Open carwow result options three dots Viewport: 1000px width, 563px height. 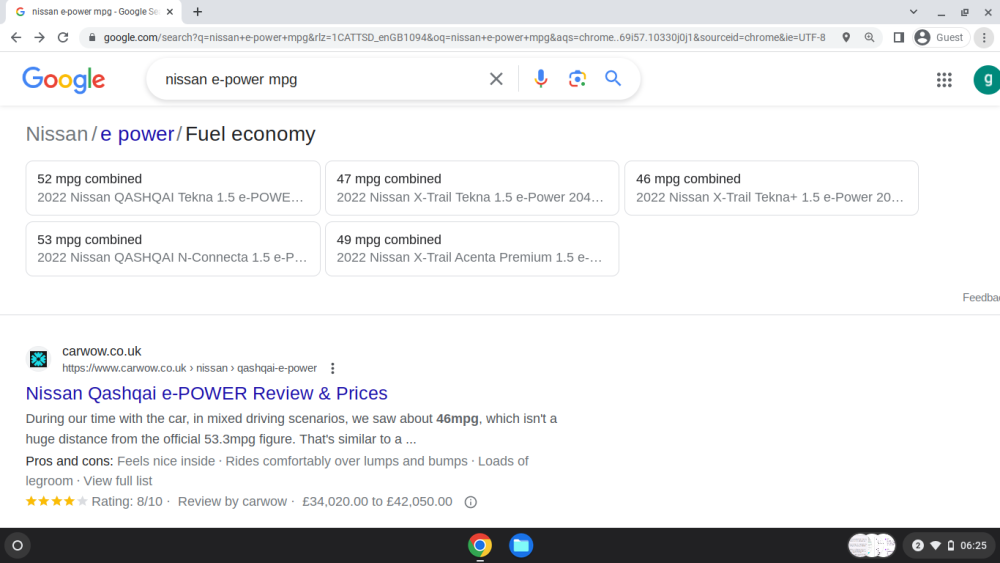point(332,368)
